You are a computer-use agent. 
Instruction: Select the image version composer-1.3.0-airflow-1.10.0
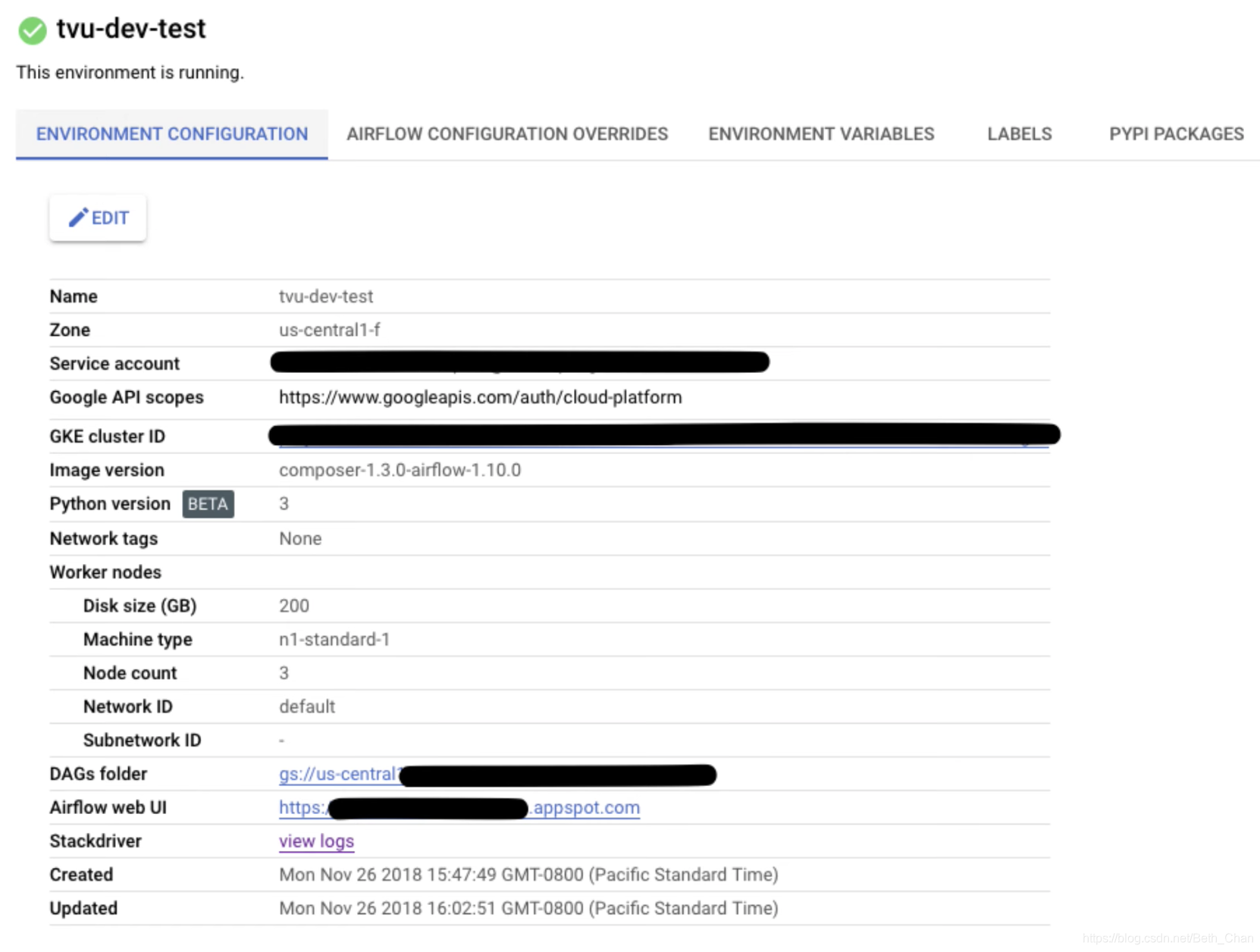tap(400, 470)
